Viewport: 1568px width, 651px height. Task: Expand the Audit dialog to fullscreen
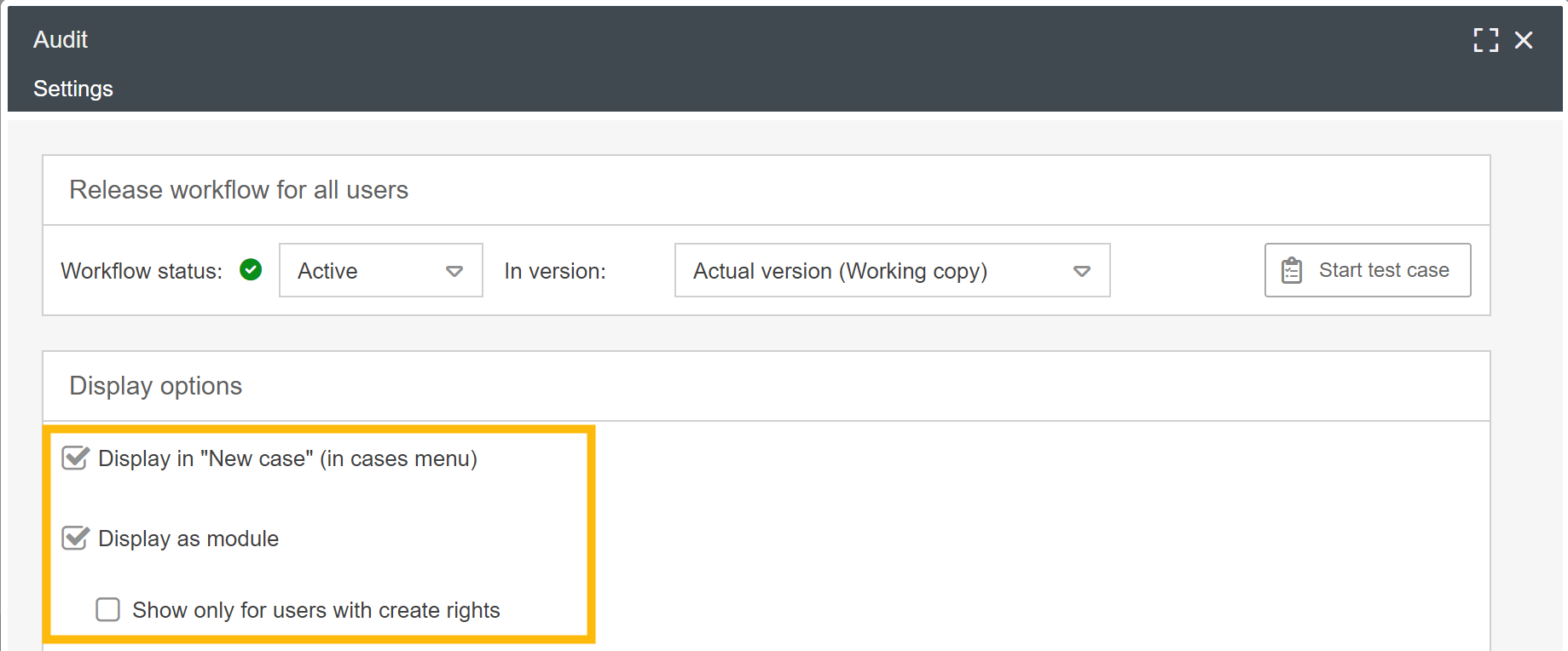pyautogui.click(x=1485, y=40)
